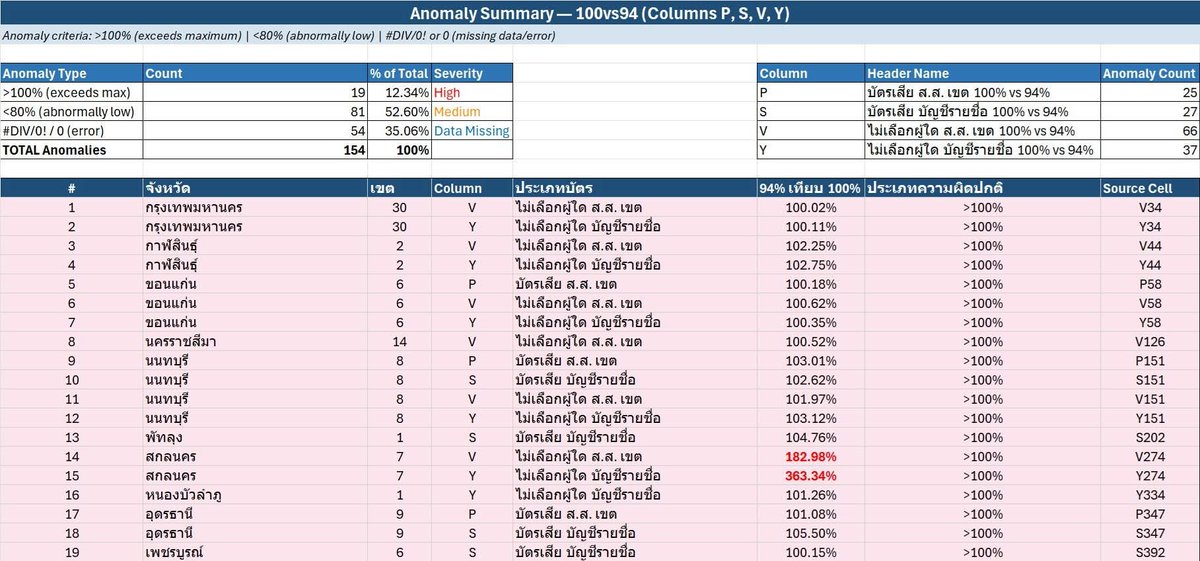Select the 'TOTAL Anomalies' label cell
This screenshot has height=561, width=1200.
coord(72,150)
